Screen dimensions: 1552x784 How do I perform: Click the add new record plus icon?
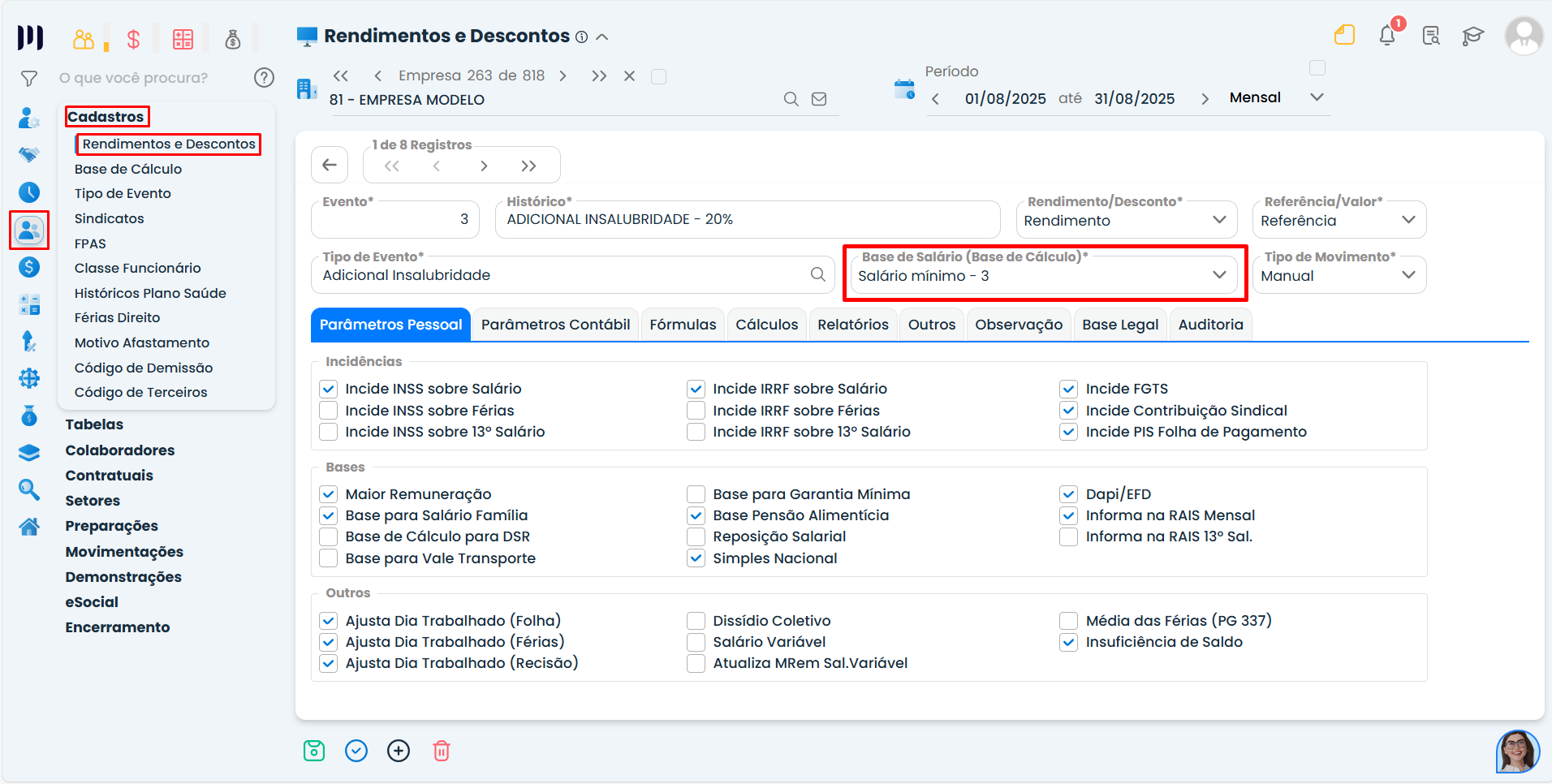point(399,751)
